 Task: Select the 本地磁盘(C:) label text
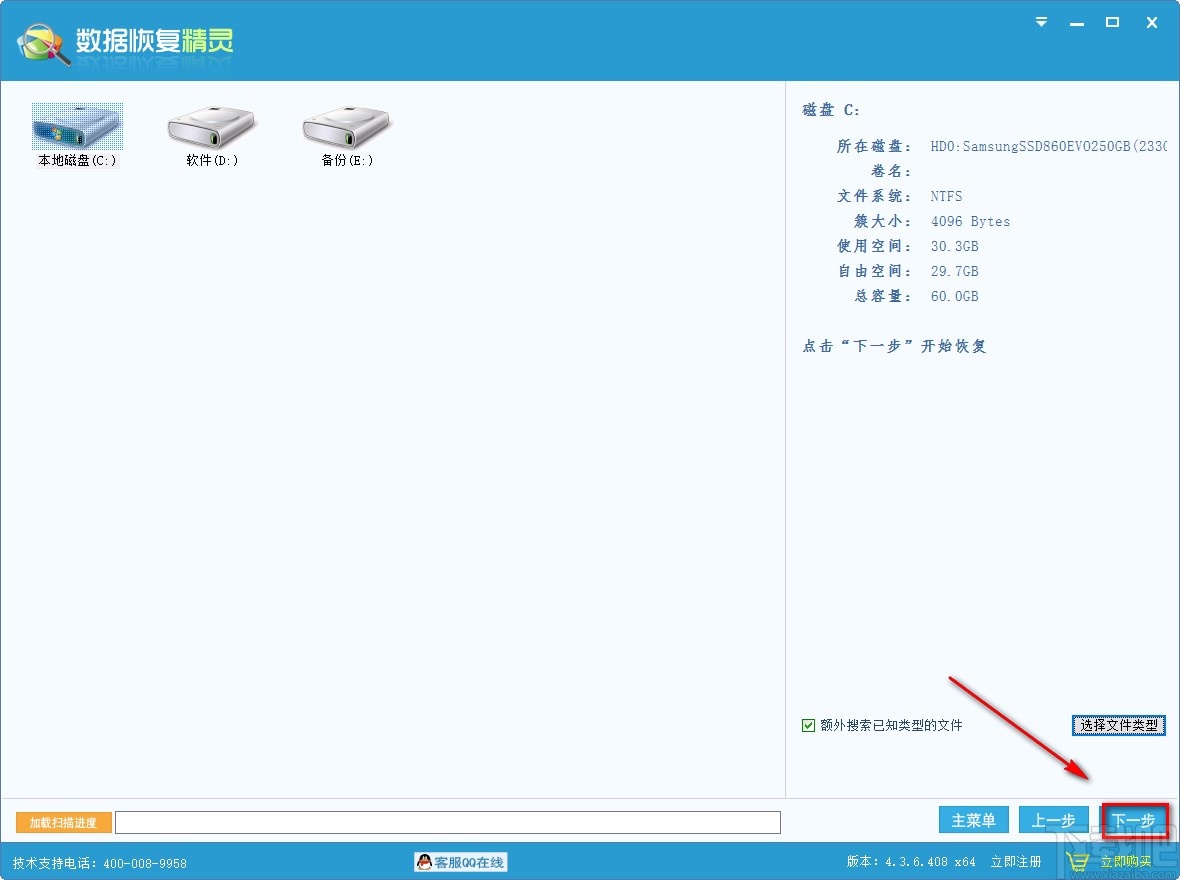pos(77,160)
